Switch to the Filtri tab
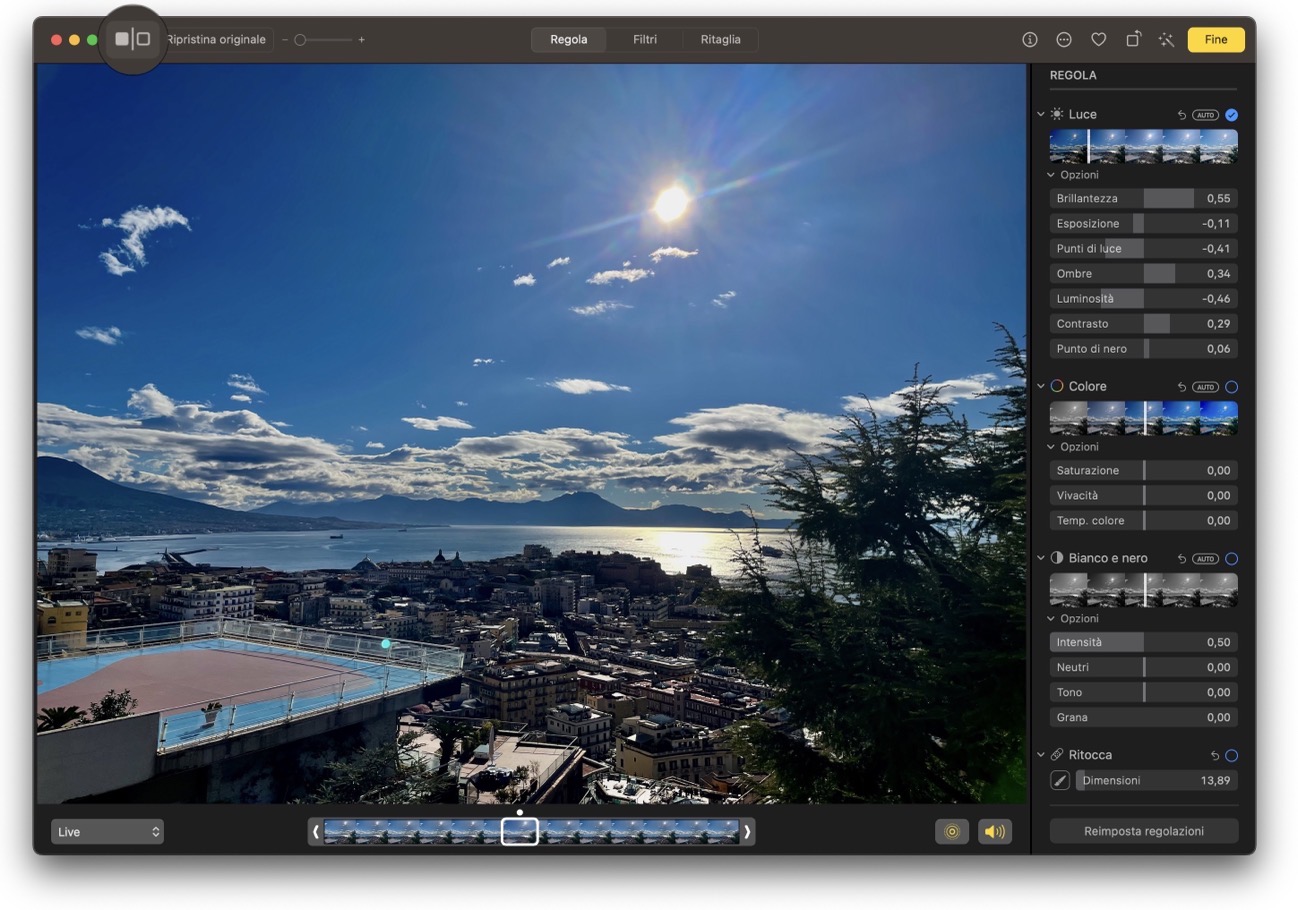Viewport: 1298px width, 910px height. (644, 39)
